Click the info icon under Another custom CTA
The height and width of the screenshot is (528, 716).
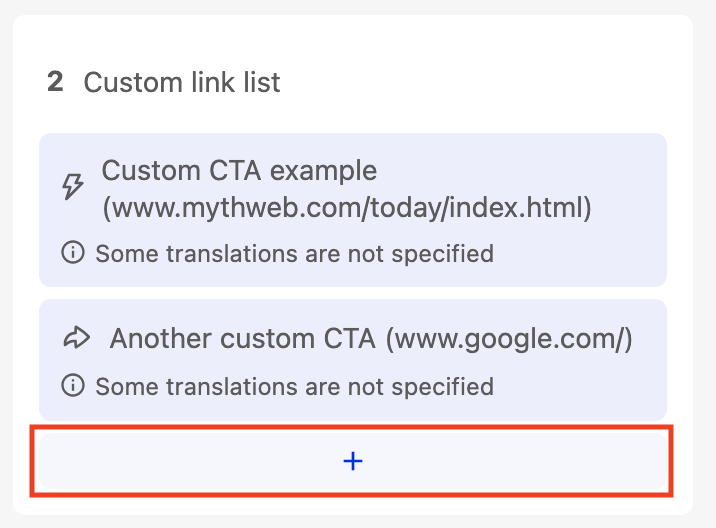73,385
